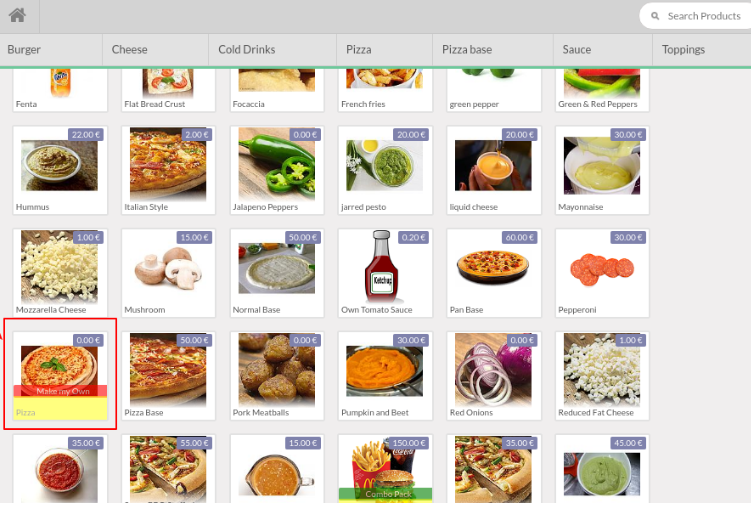Add Hummus product to order

[60, 170]
